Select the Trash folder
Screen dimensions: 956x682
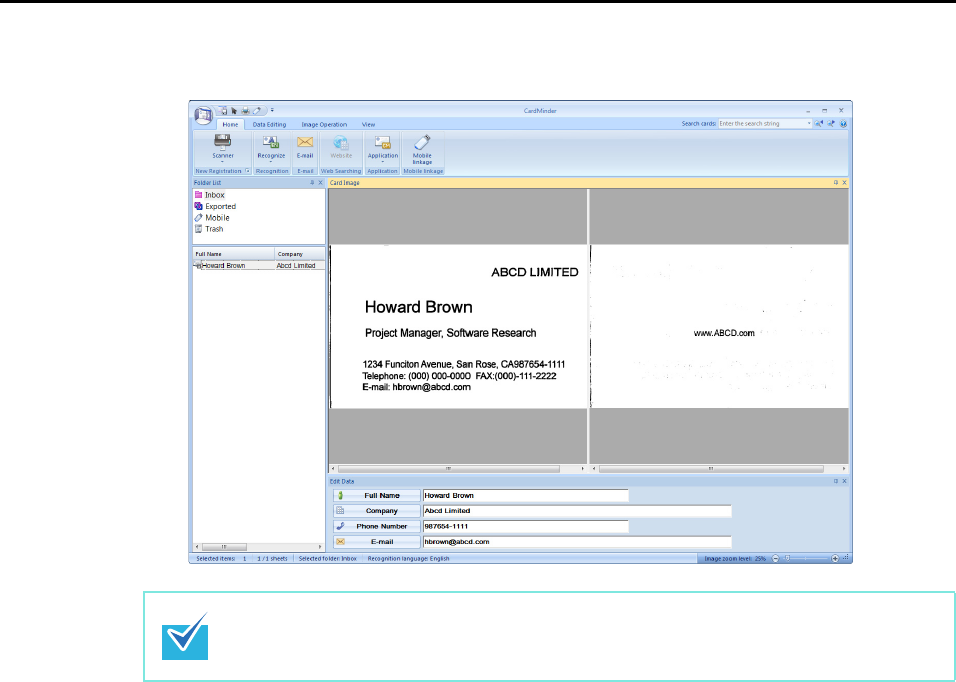pyautogui.click(x=209, y=229)
